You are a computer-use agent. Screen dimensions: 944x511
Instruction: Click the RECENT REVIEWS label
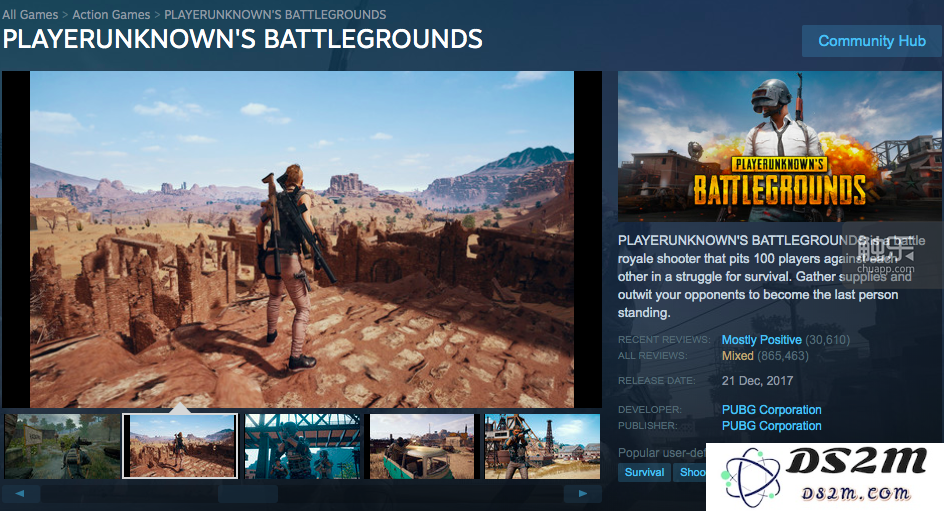664,339
